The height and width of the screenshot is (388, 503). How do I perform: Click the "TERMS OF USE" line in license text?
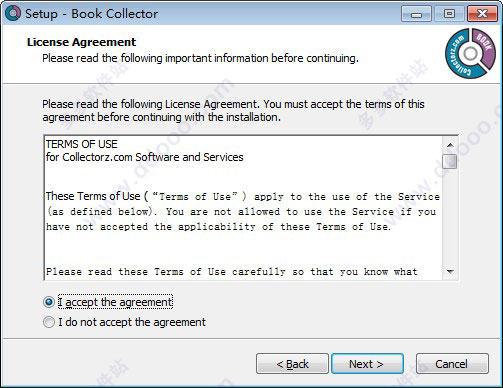[82, 144]
